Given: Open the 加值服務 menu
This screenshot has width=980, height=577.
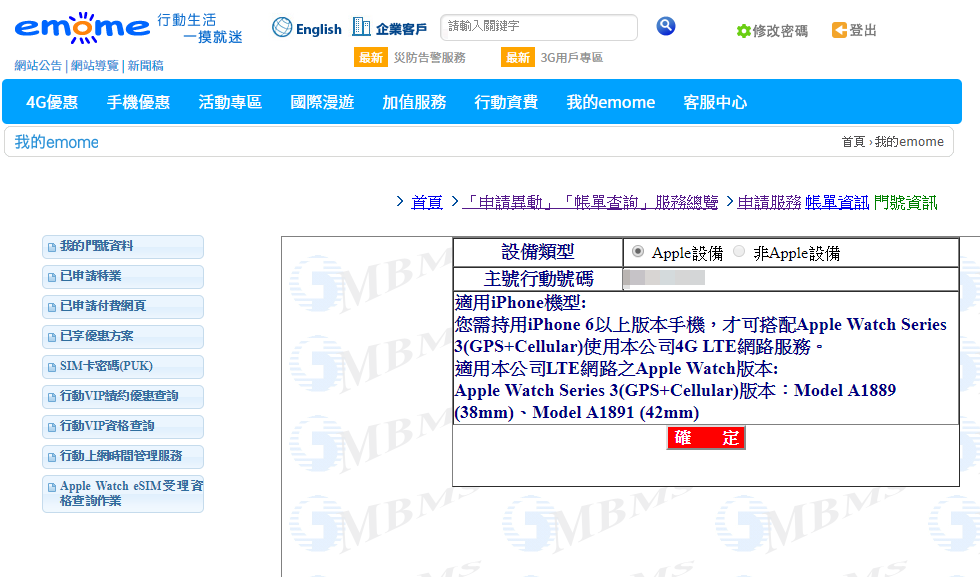Looking at the screenshot, I should click(414, 102).
